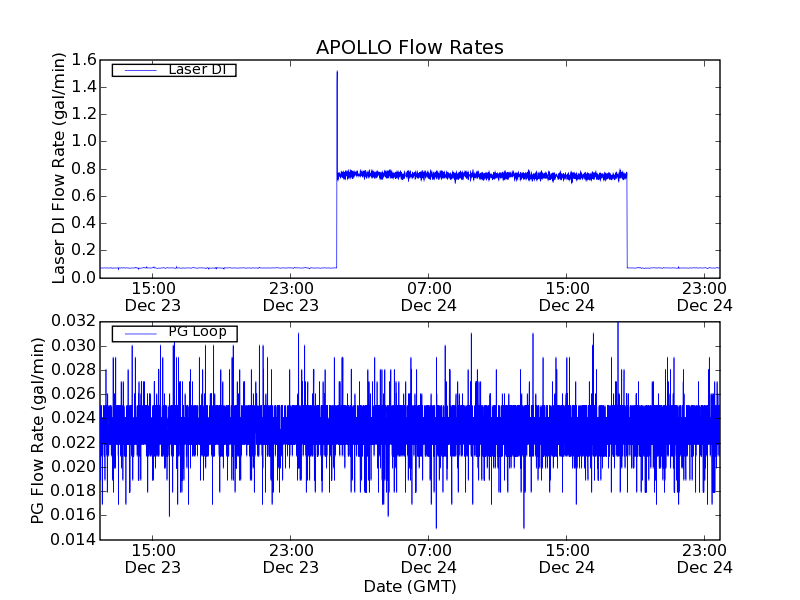The width and height of the screenshot is (800, 600).
Task: Click the 0.020 tick on the PG chart
Action: point(73,467)
